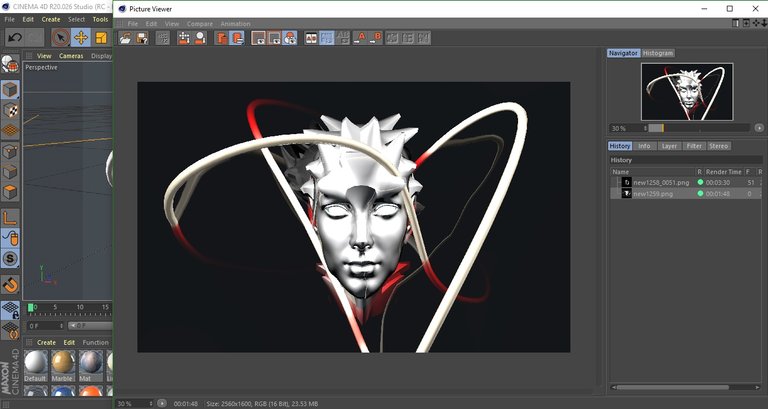Toggle Model mode cube icon
Image resolution: width=768 pixels, height=409 pixels.
(x=10, y=90)
